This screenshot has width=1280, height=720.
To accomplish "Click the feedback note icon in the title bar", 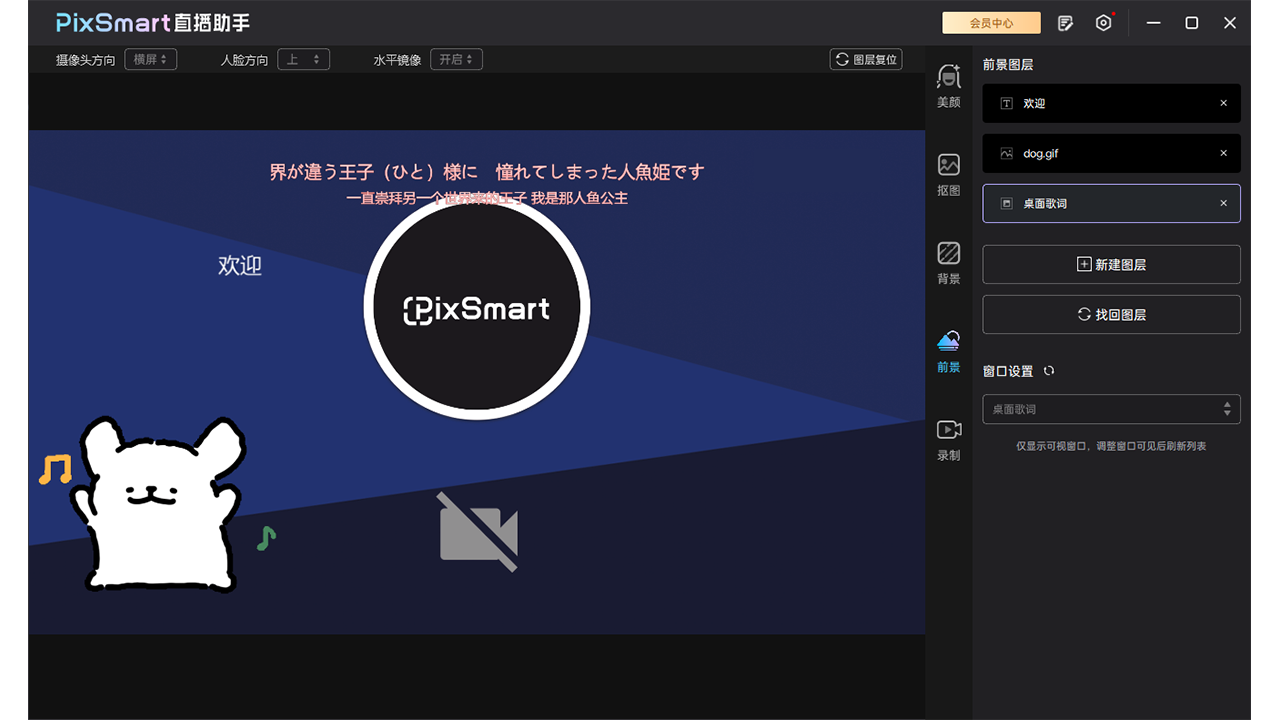I will [1065, 22].
